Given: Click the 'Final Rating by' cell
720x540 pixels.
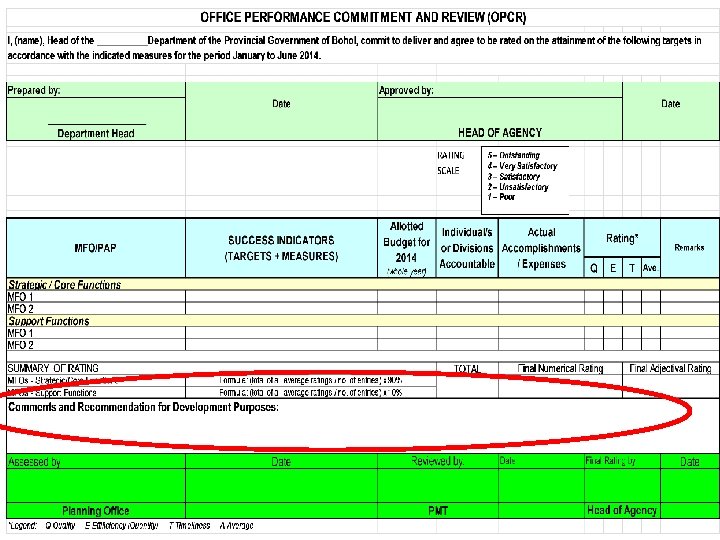Looking at the screenshot, I should [622, 461].
